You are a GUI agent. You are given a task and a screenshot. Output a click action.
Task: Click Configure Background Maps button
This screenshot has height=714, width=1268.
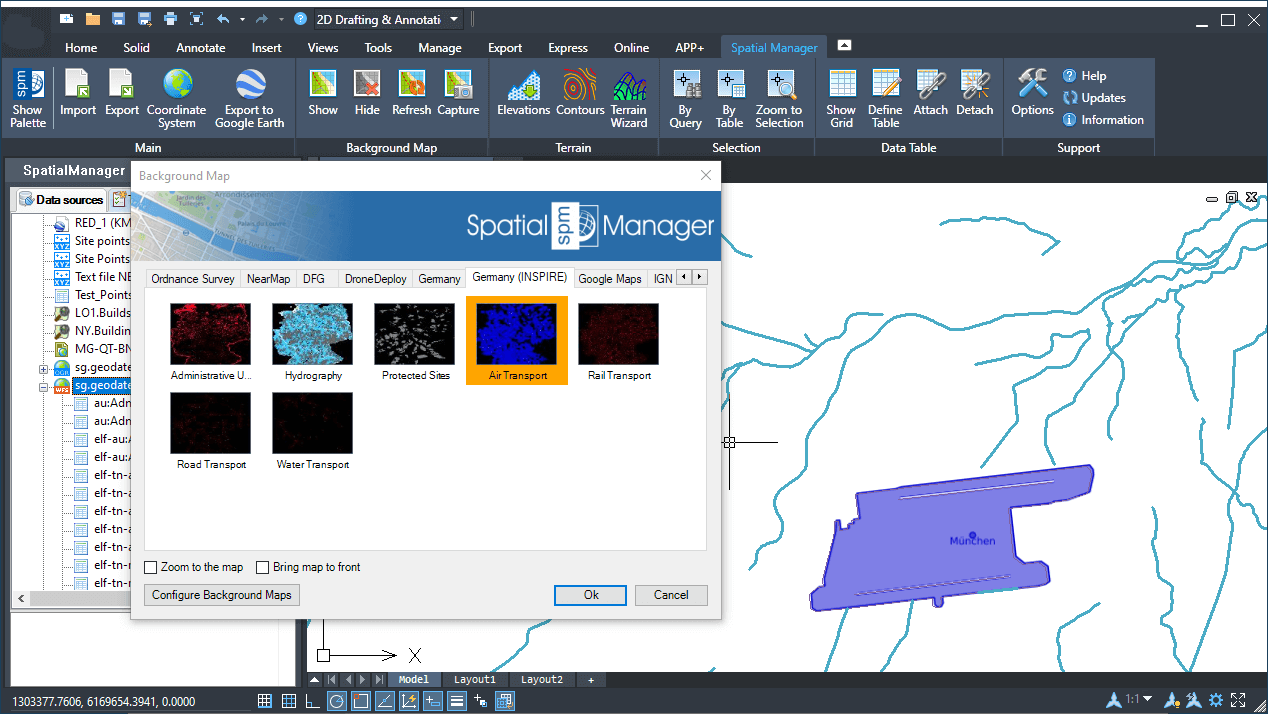[222, 595]
